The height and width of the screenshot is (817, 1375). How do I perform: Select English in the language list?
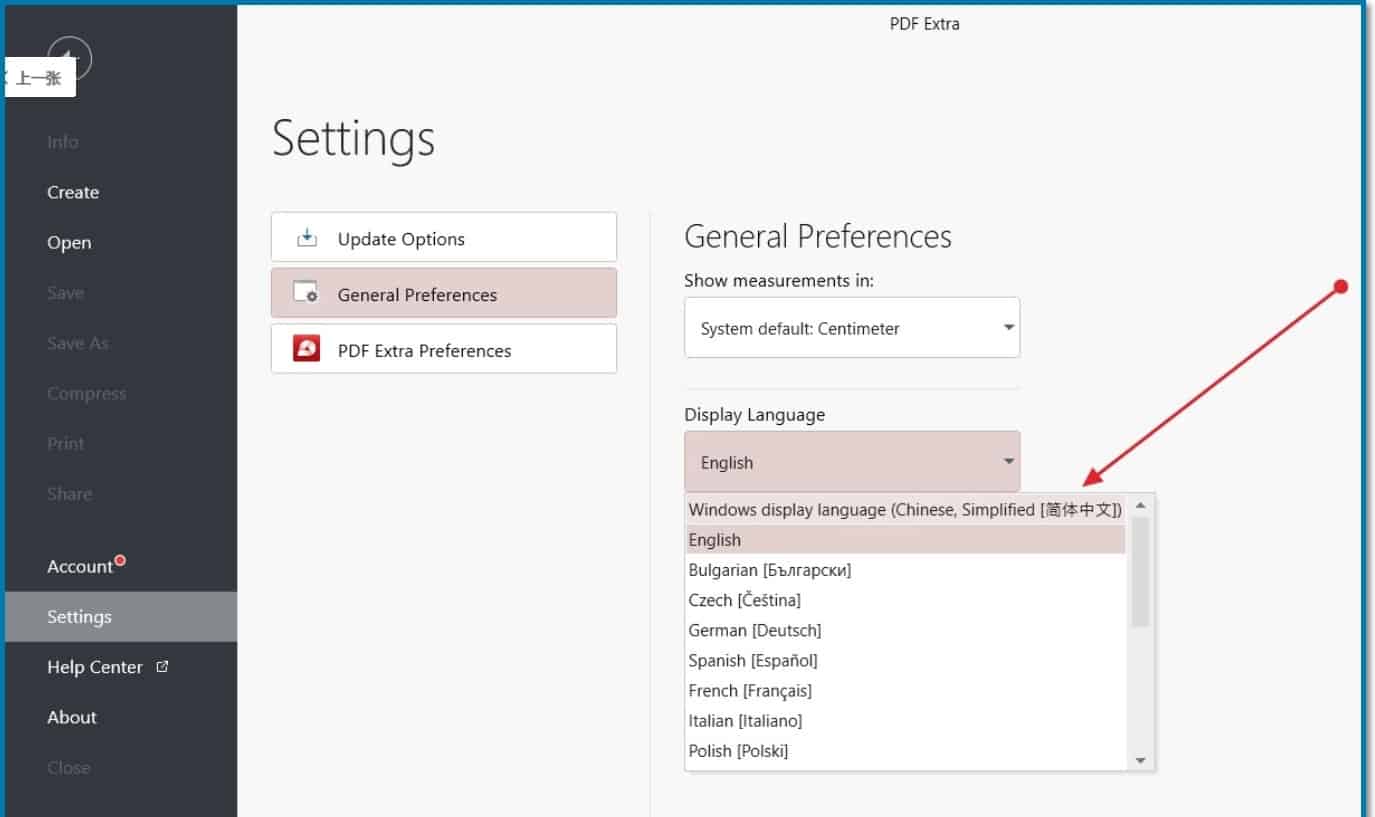[x=906, y=540]
